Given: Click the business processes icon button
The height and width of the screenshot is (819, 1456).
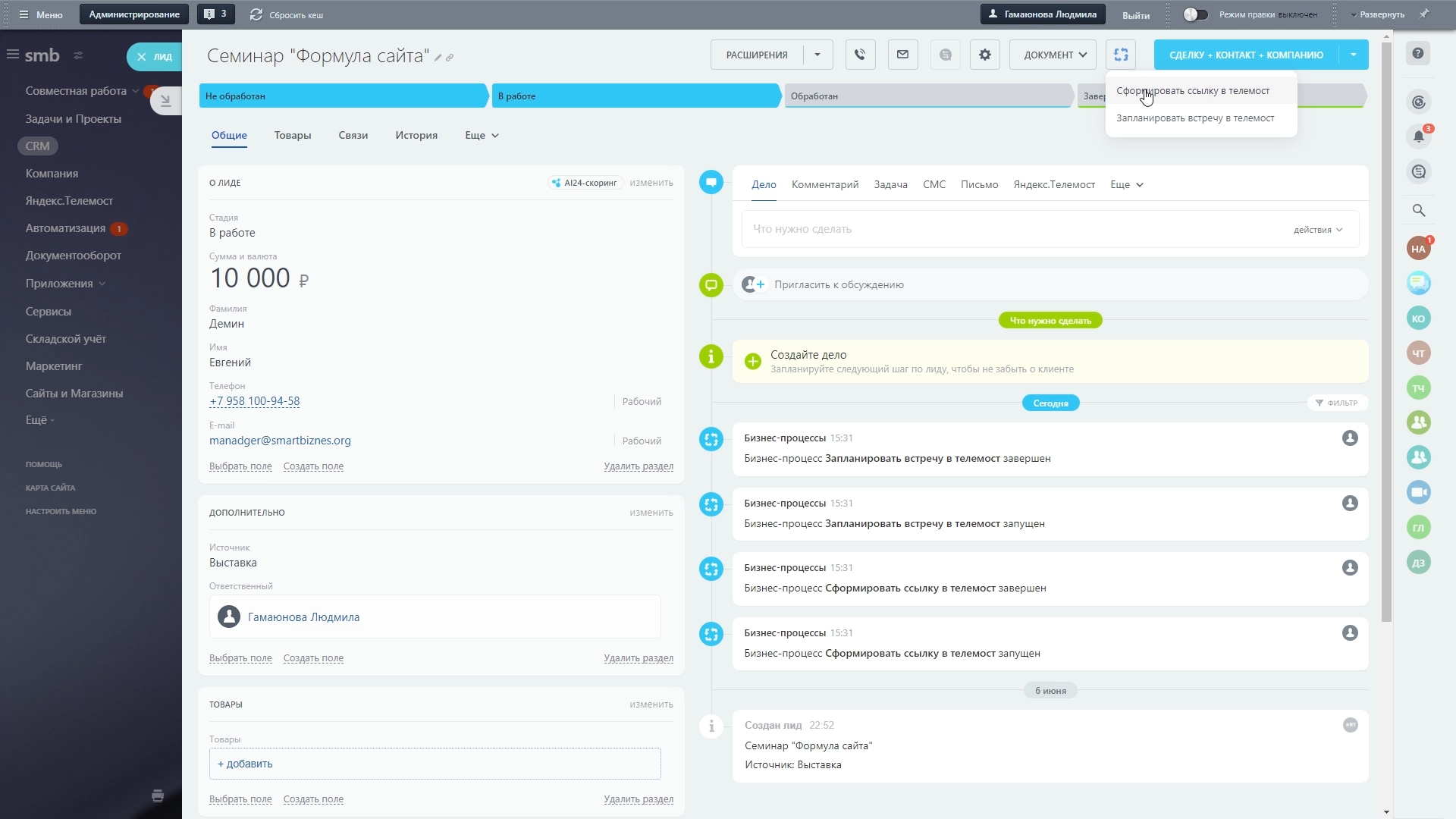Looking at the screenshot, I should 1121,55.
